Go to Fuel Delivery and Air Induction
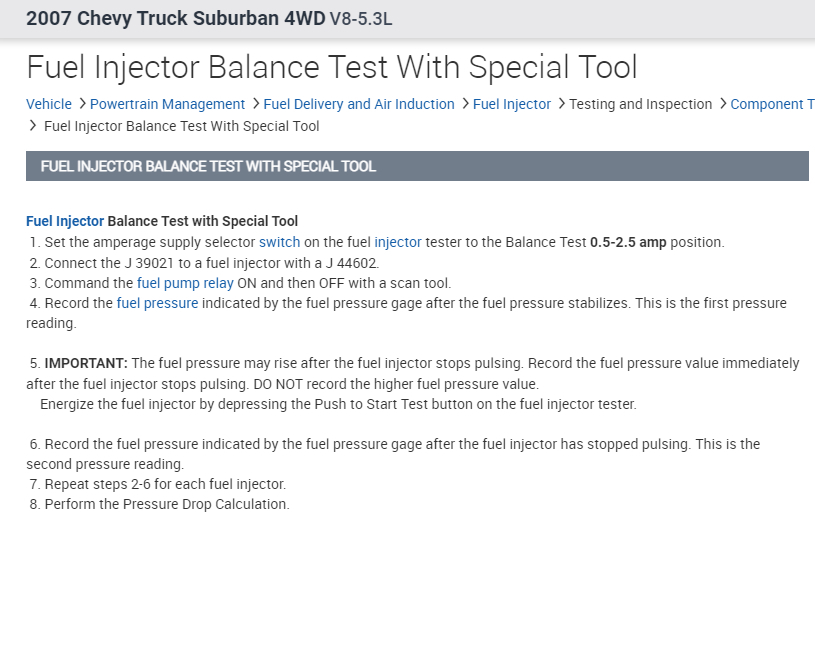The height and width of the screenshot is (670, 815). pos(359,104)
